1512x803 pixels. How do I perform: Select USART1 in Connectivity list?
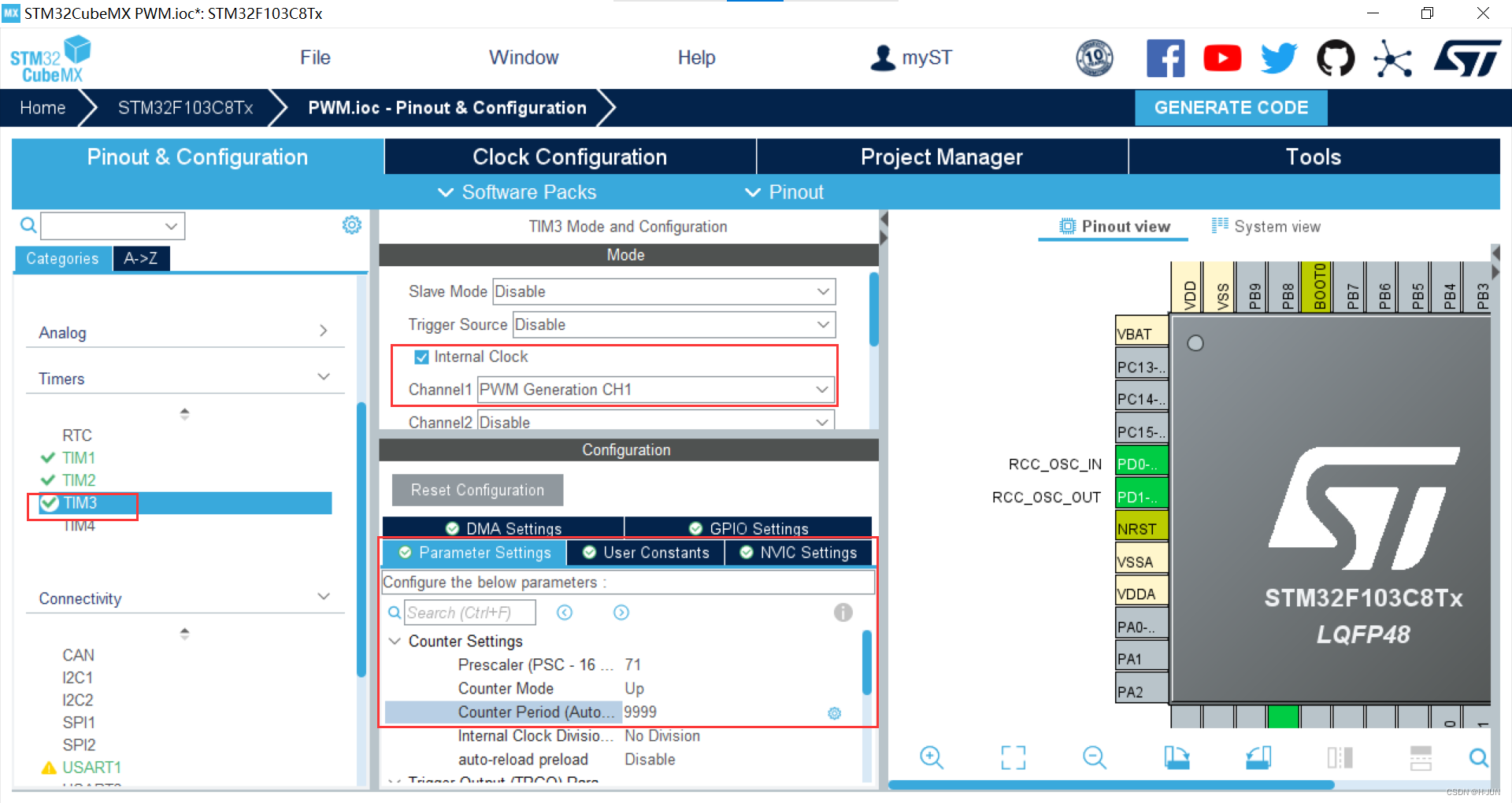[91, 767]
